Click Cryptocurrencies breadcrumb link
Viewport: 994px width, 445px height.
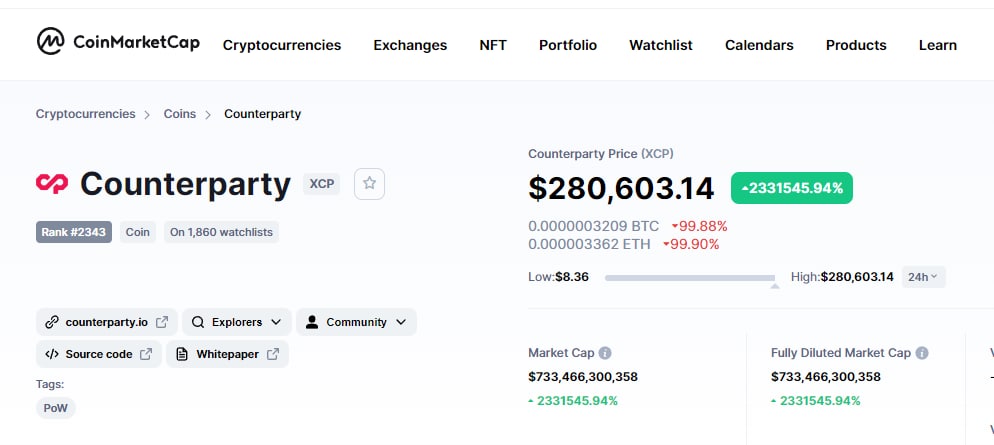point(86,114)
